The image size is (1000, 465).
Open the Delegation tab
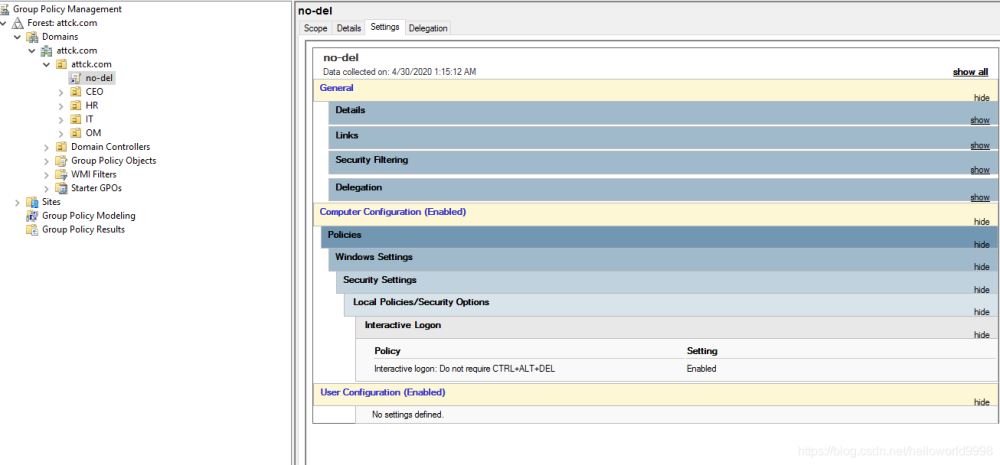[428, 28]
